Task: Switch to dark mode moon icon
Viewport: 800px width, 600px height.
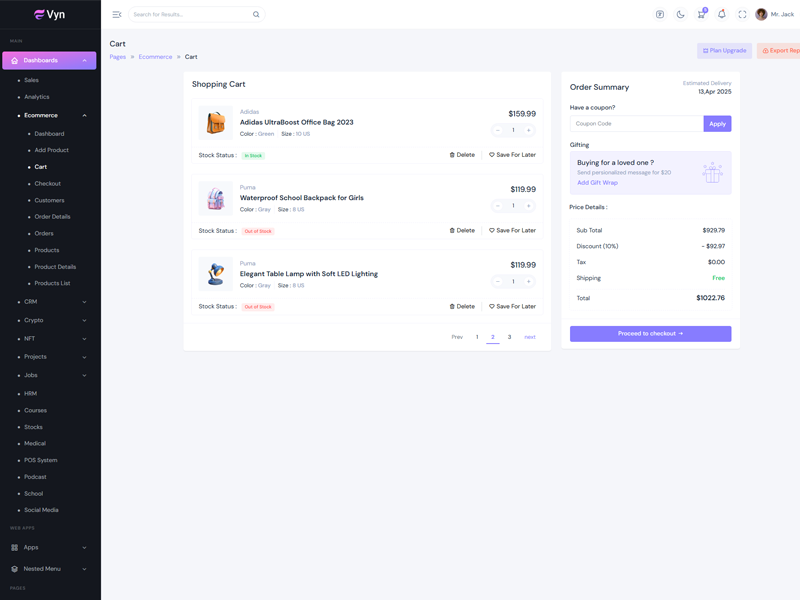Action: pos(681,15)
